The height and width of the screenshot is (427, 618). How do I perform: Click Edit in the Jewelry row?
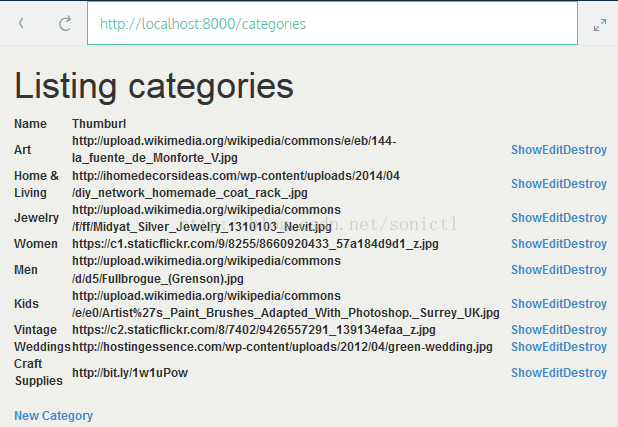pyautogui.click(x=551, y=218)
